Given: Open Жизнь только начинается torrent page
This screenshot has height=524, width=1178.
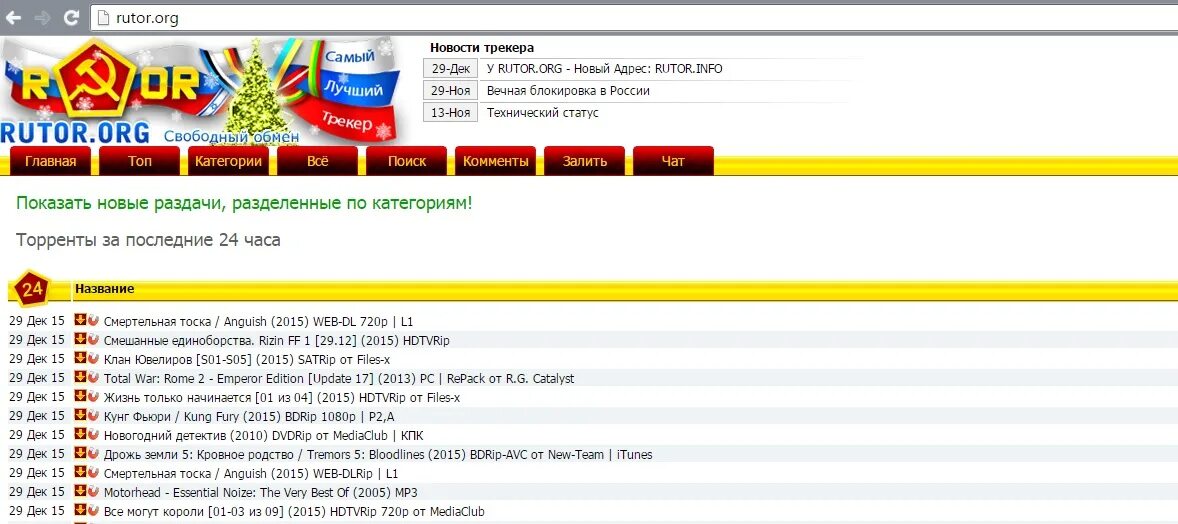Looking at the screenshot, I should tap(282, 397).
